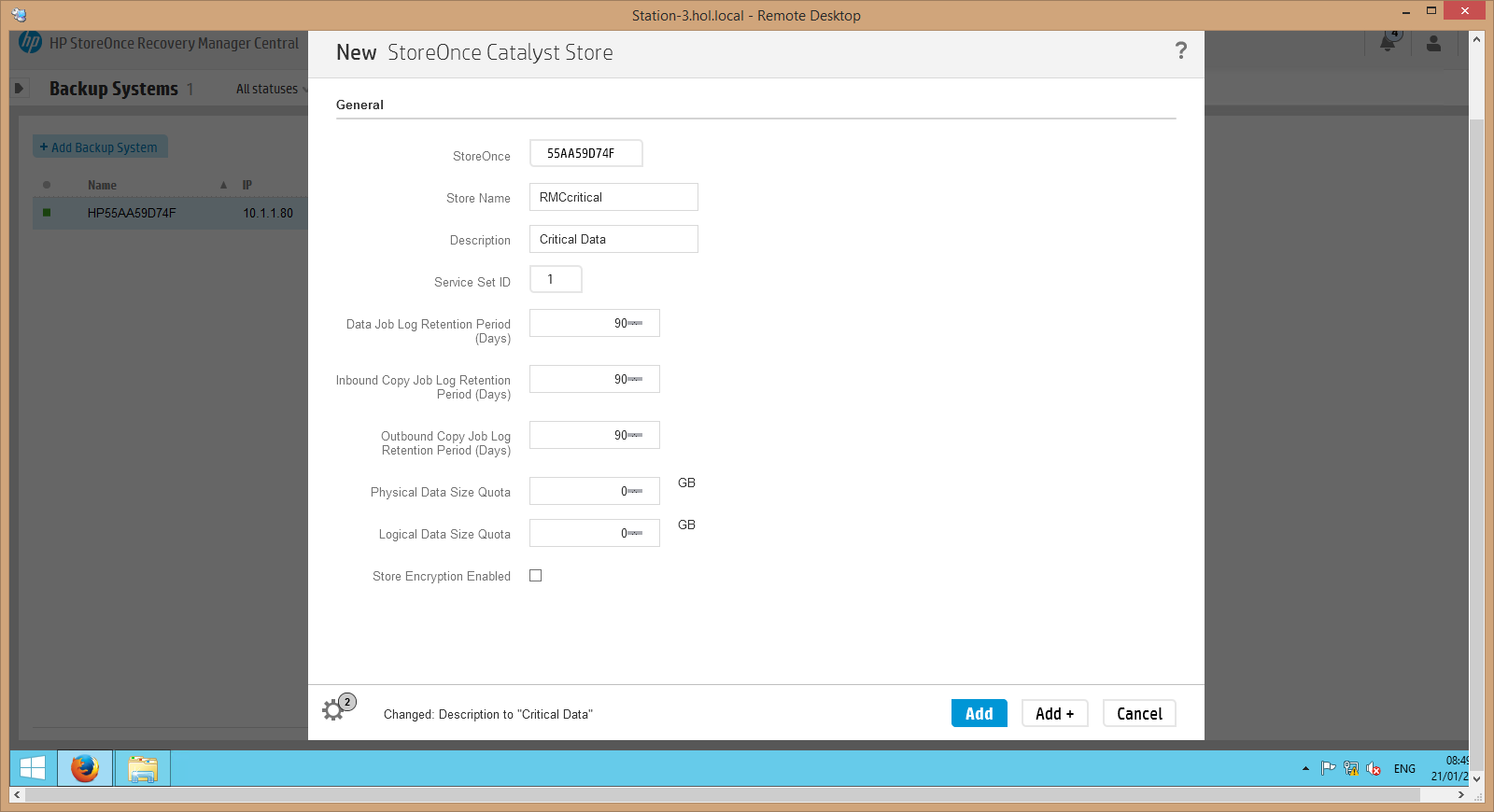Click the Backup Systems heading

pos(114,89)
